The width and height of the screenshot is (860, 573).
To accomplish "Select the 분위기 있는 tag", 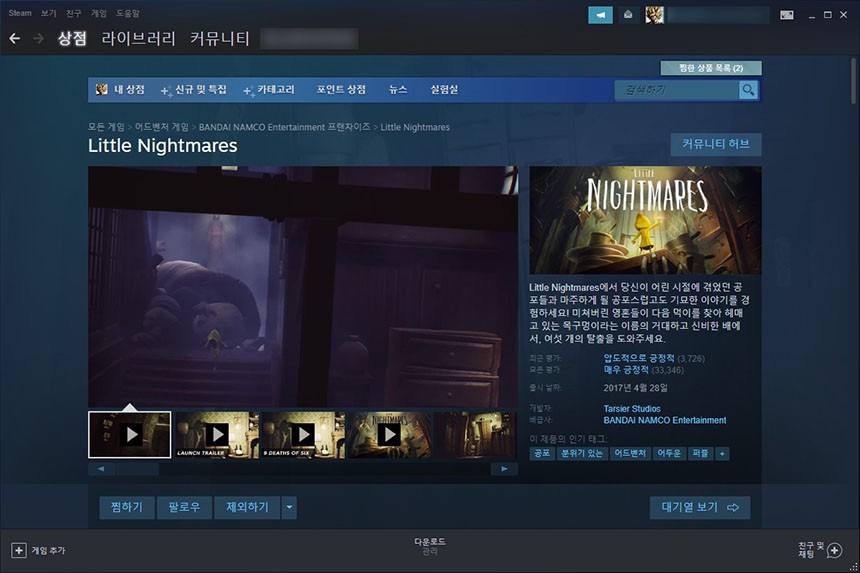I will (582, 453).
